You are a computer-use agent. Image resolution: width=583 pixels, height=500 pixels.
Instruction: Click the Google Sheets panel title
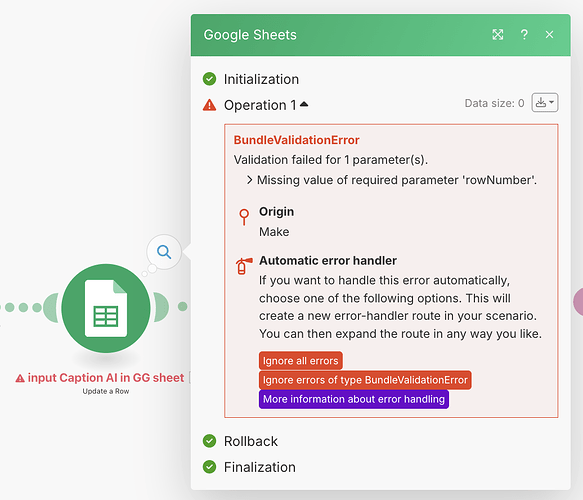pos(250,35)
